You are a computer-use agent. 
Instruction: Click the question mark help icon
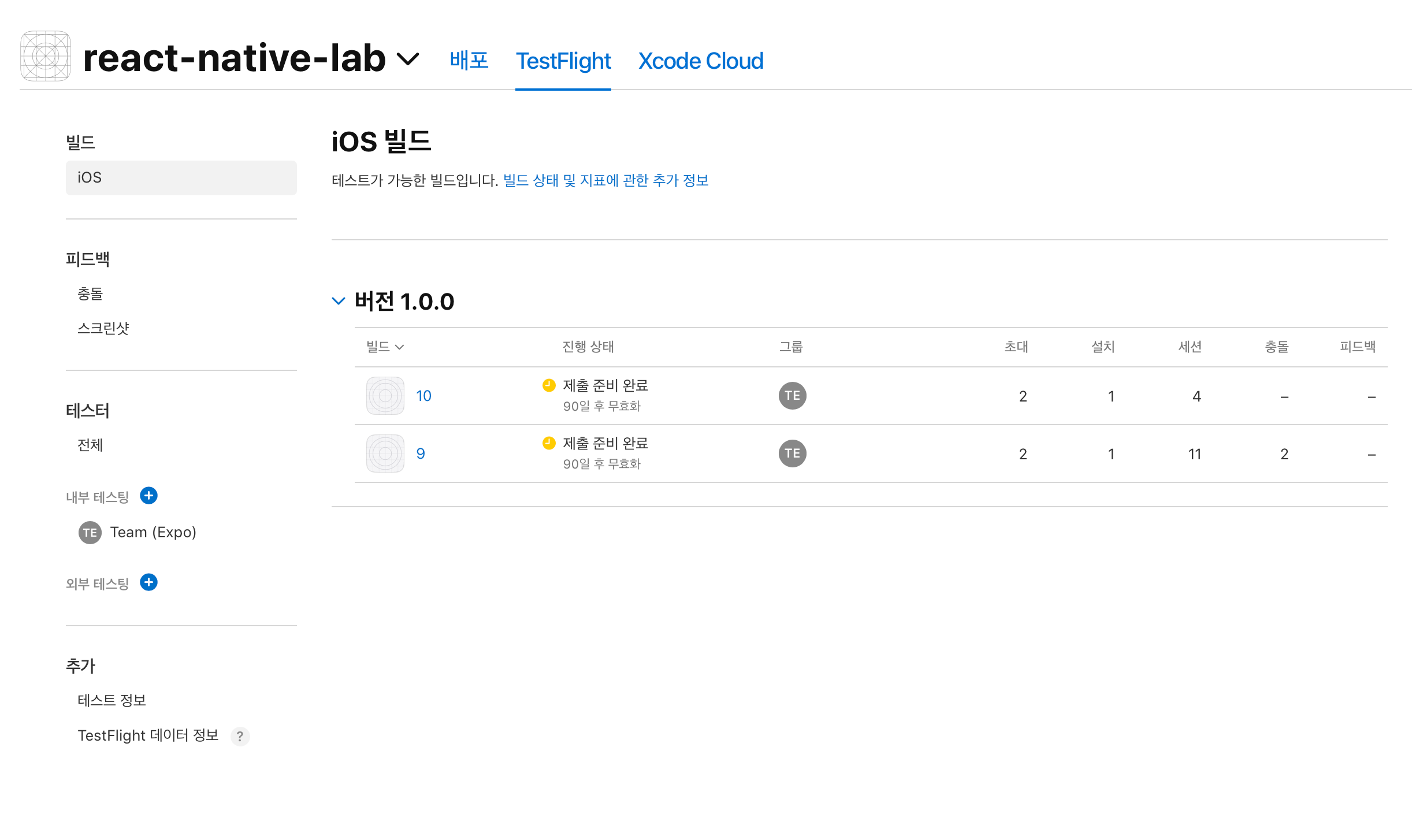tap(240, 737)
